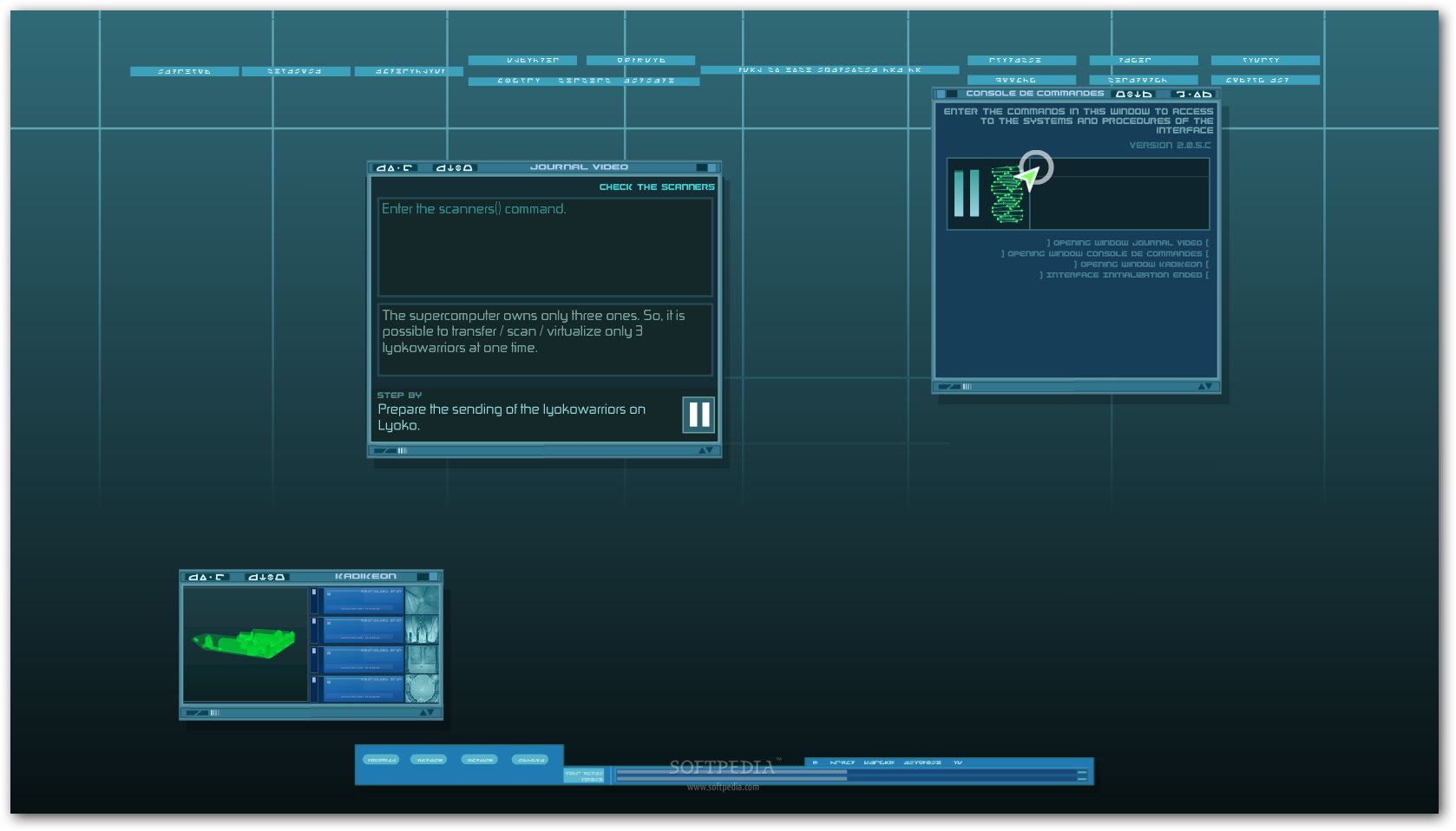Image resolution: width=1456 pixels, height=831 pixels.
Task: Select 'Enter the scanners() command.' text box
Action: click(545, 247)
